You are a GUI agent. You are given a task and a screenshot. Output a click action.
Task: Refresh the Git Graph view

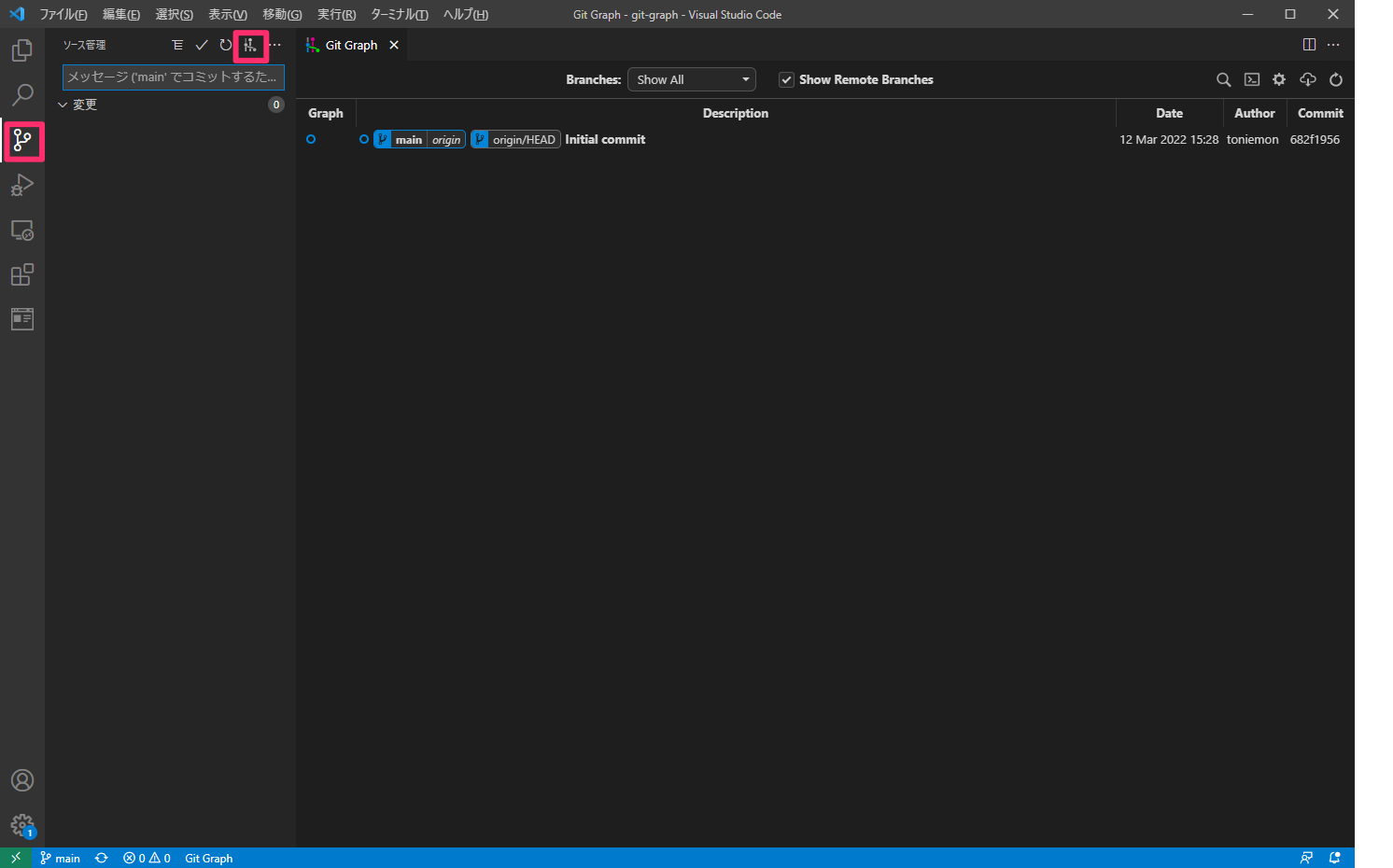point(1335,79)
